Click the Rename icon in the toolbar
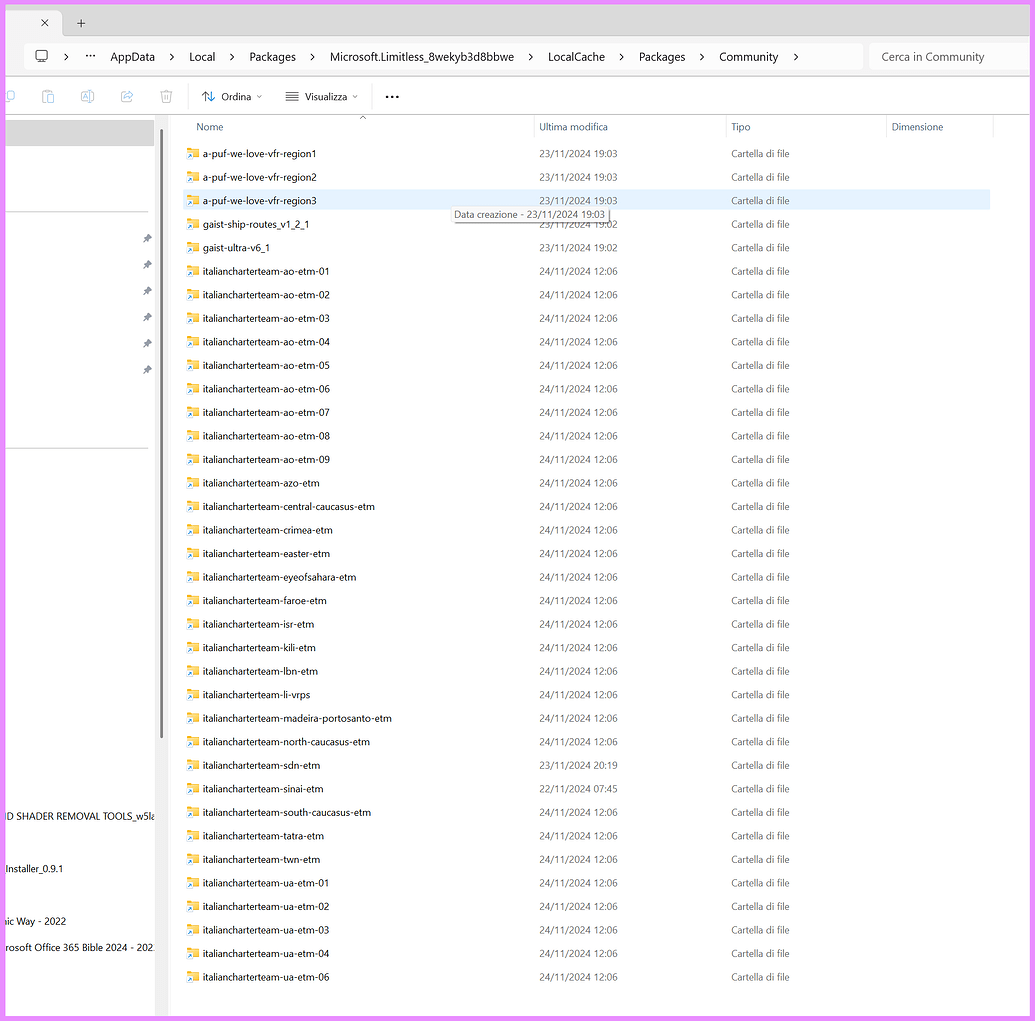The image size is (1035, 1021). (87, 96)
